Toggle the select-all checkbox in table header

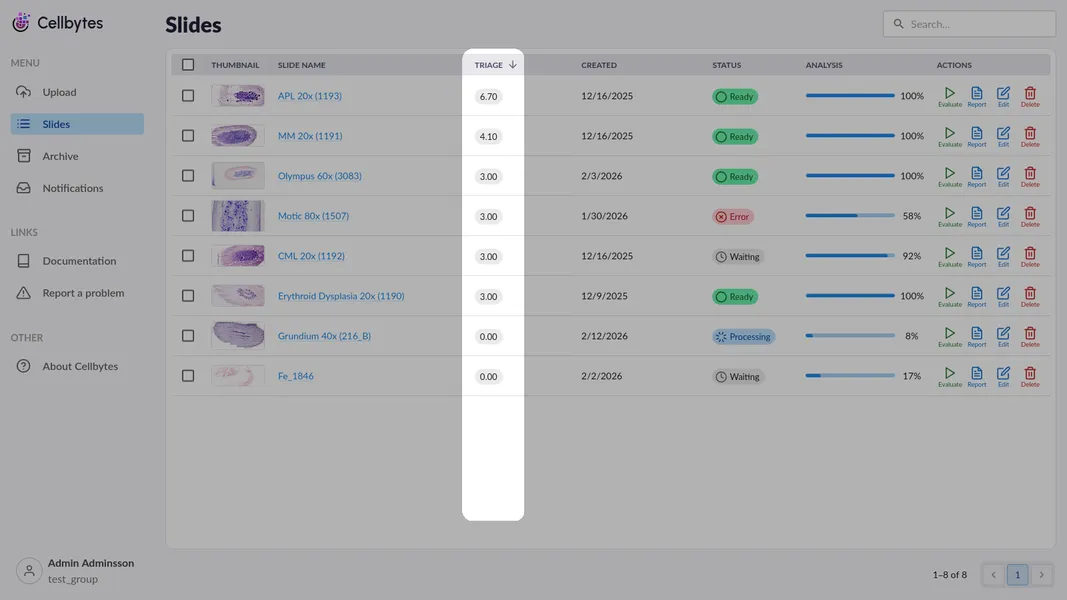(188, 65)
